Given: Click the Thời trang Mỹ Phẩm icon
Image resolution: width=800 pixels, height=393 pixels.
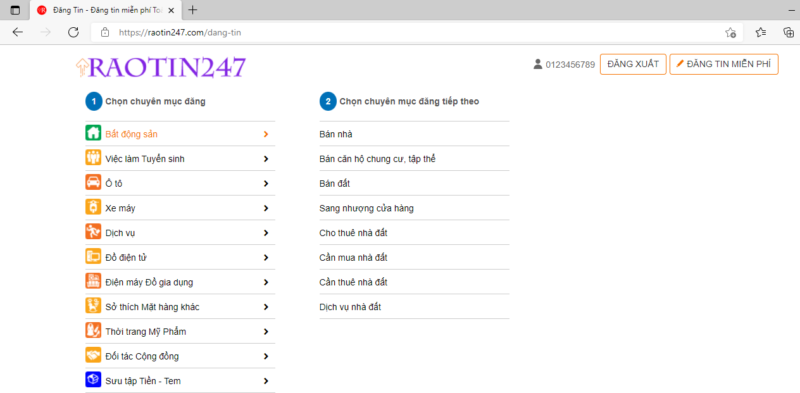Looking at the screenshot, I should pyautogui.click(x=93, y=331).
